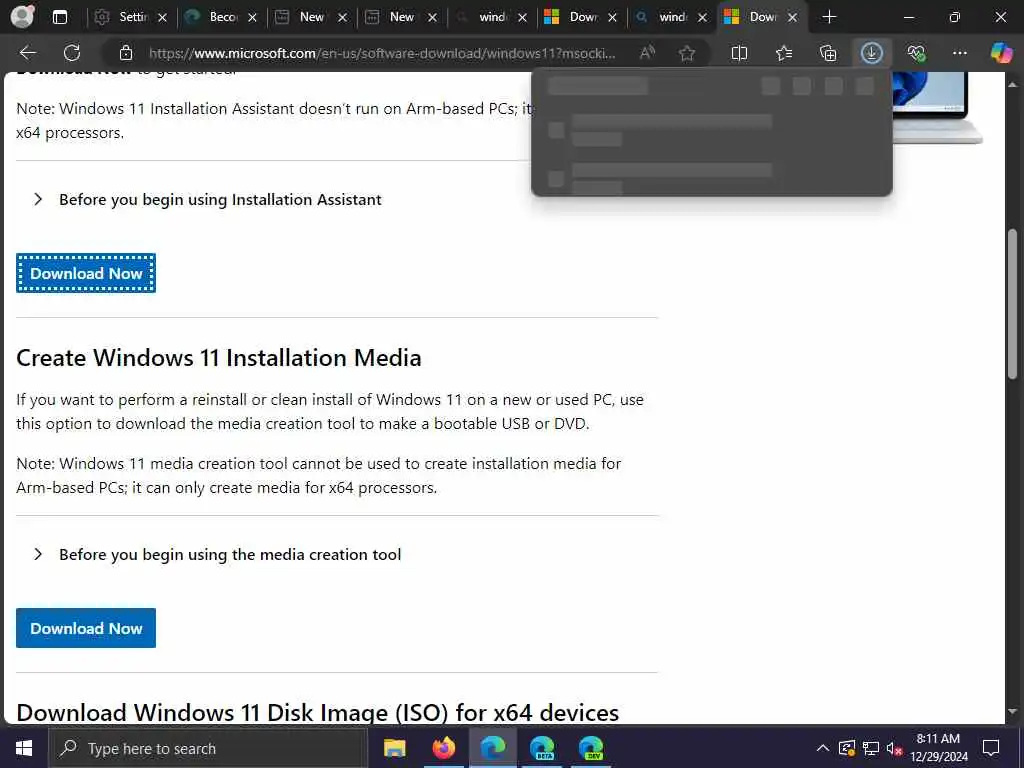Show hidden system tray icons

[x=822, y=748]
